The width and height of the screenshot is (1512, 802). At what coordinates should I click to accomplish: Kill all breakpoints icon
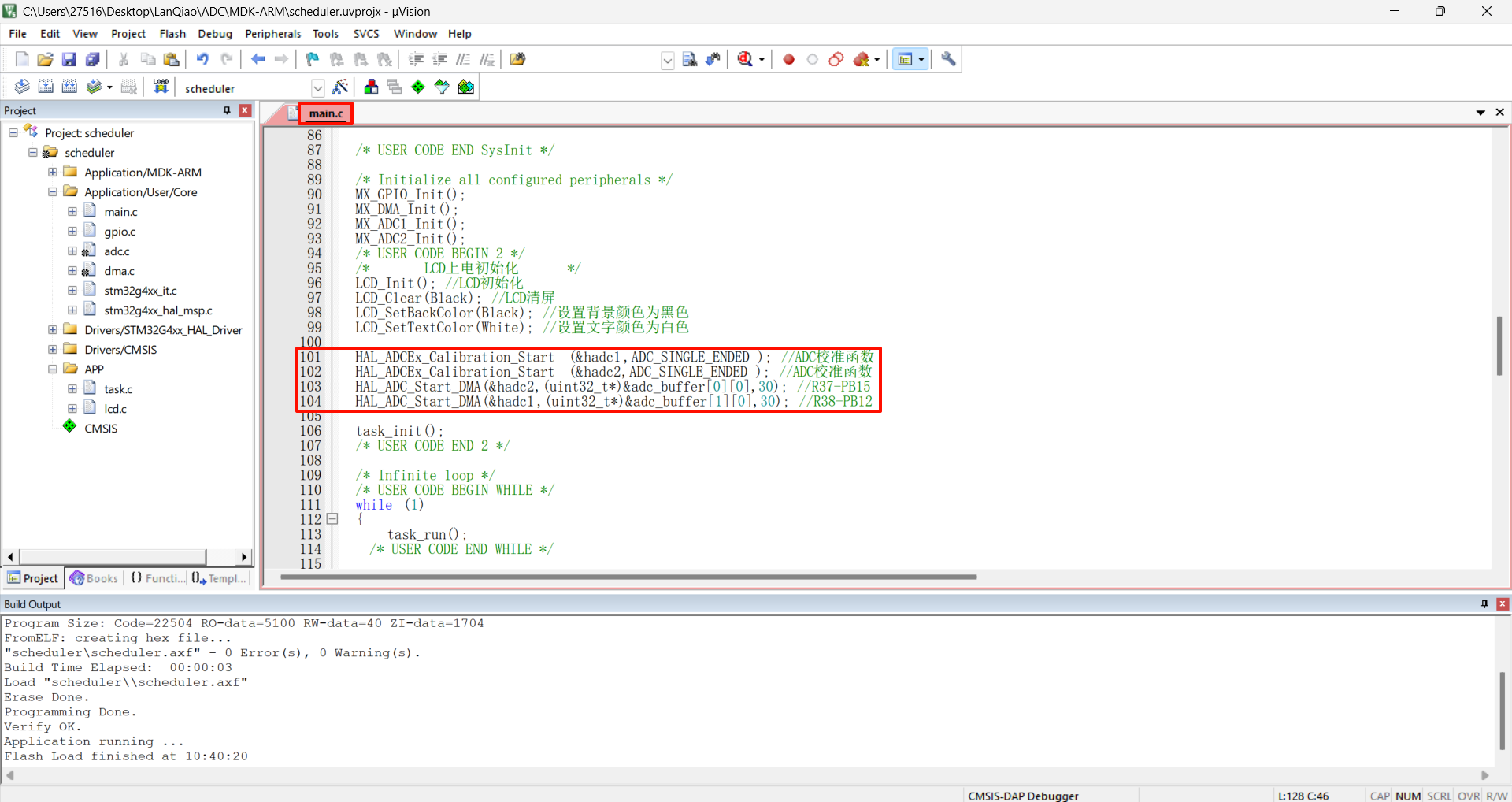862,59
